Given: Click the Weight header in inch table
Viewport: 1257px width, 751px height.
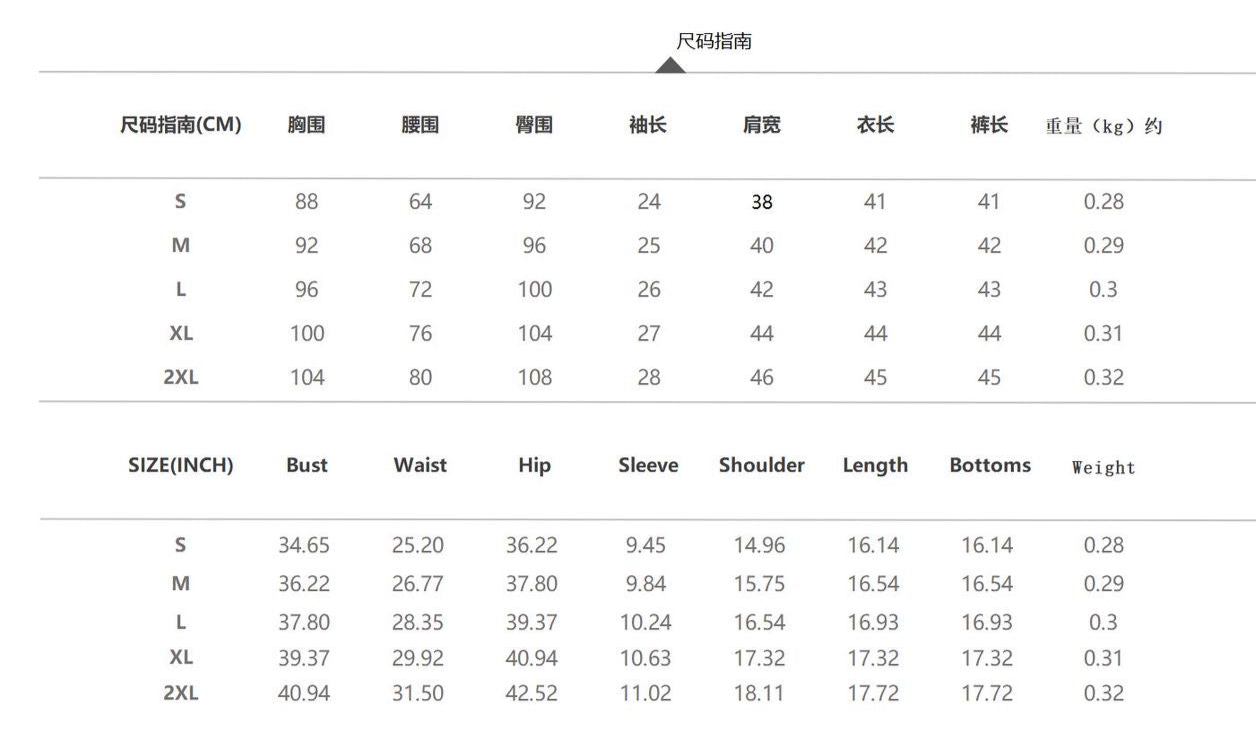Looking at the screenshot, I should pyautogui.click(x=1103, y=467).
